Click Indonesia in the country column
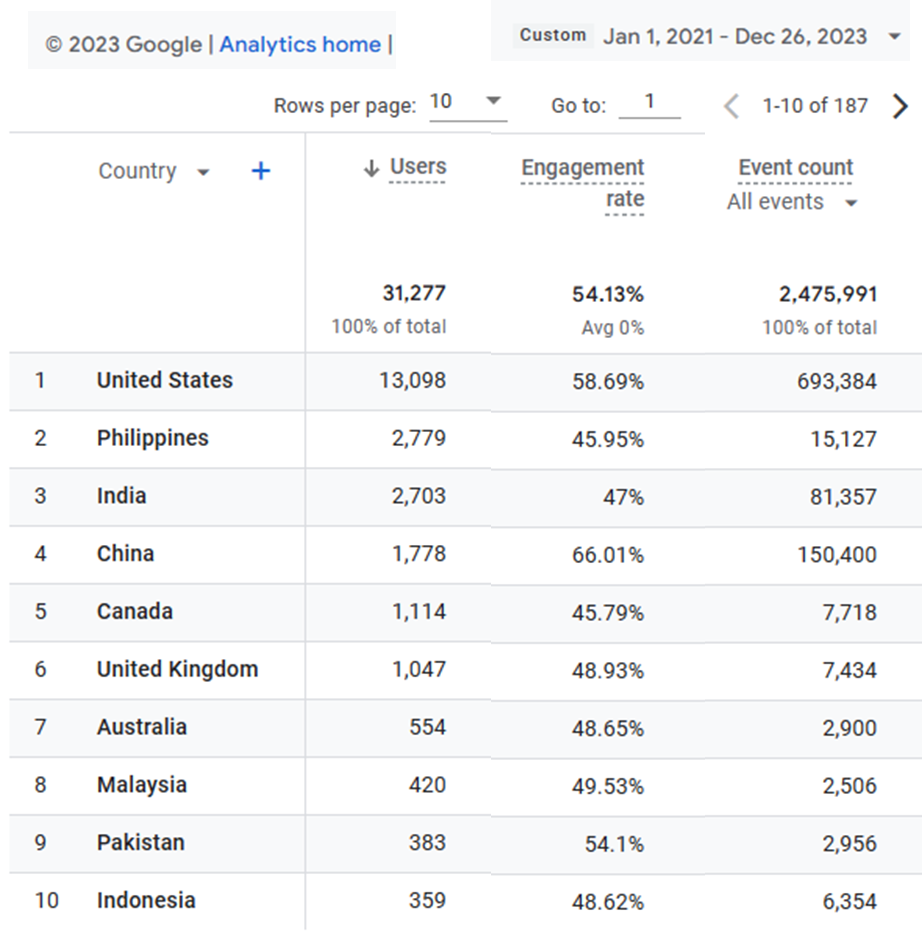This screenshot has width=922, height=936. point(146,900)
